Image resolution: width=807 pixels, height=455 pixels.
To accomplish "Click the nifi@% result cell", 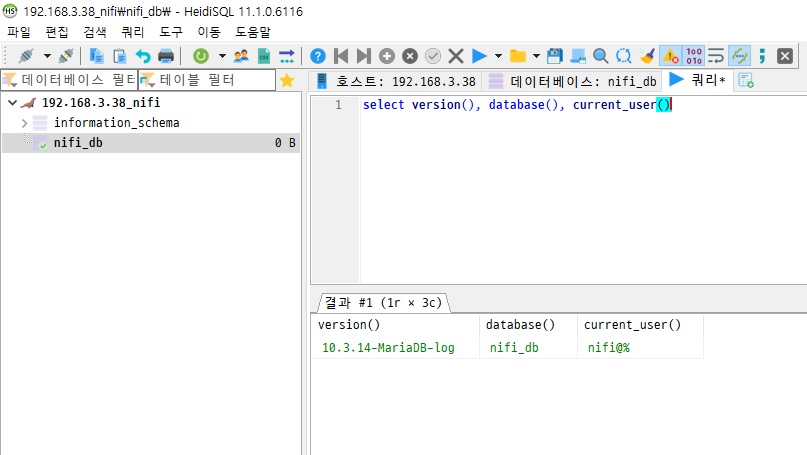I will pyautogui.click(x=640, y=347).
